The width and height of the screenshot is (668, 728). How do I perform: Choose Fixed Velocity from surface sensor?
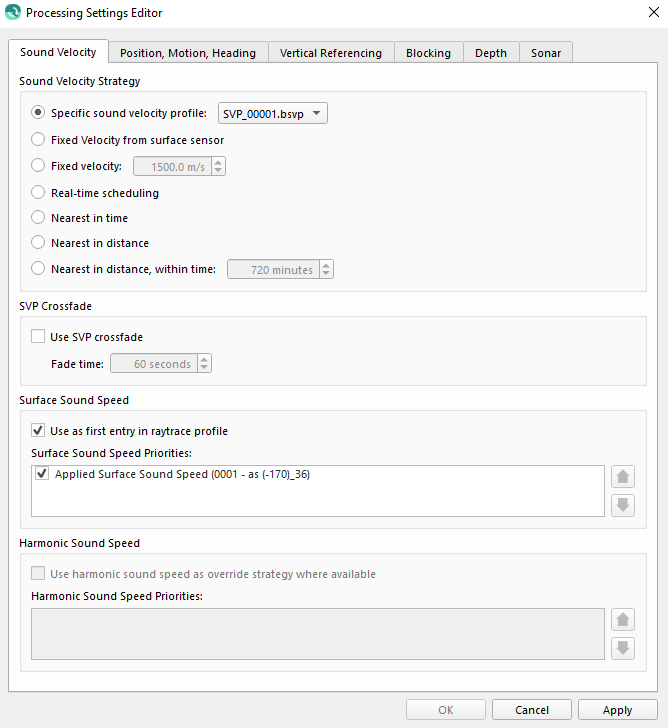click(38, 140)
